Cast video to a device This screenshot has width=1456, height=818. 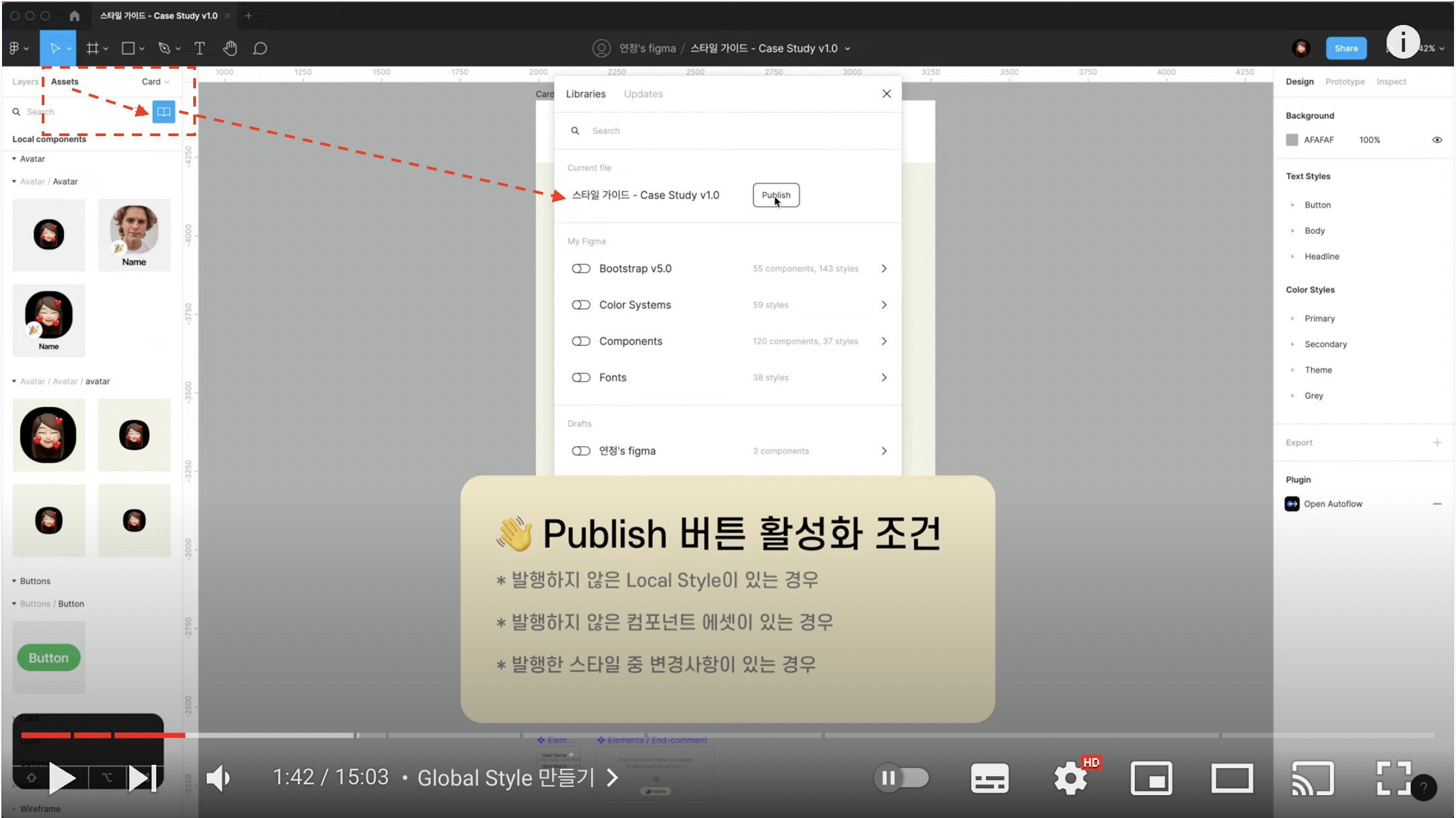(1313, 779)
